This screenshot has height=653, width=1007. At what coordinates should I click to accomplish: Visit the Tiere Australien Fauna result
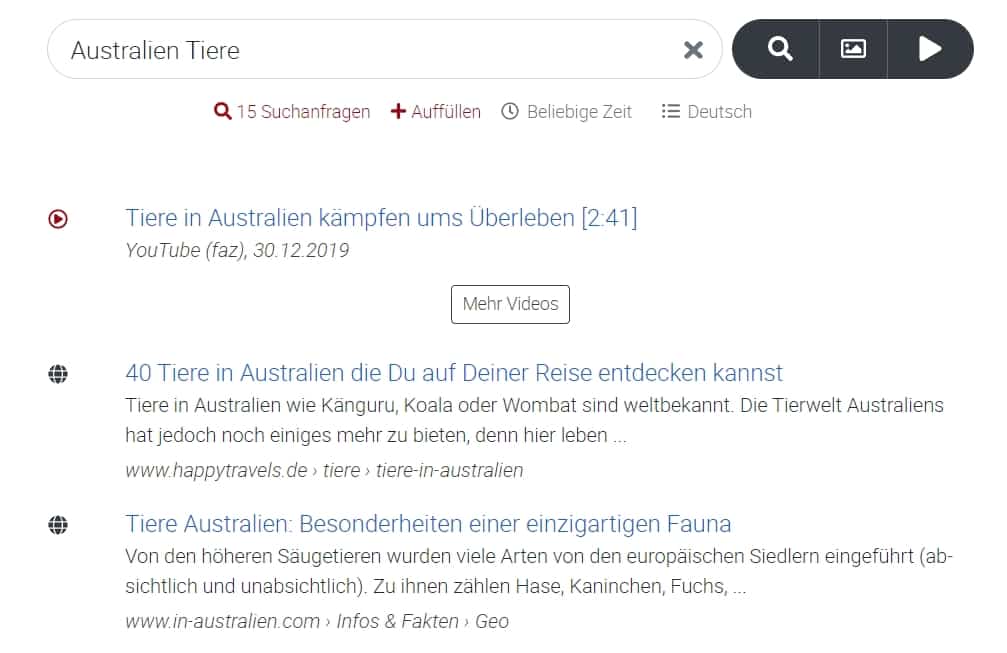click(x=427, y=524)
